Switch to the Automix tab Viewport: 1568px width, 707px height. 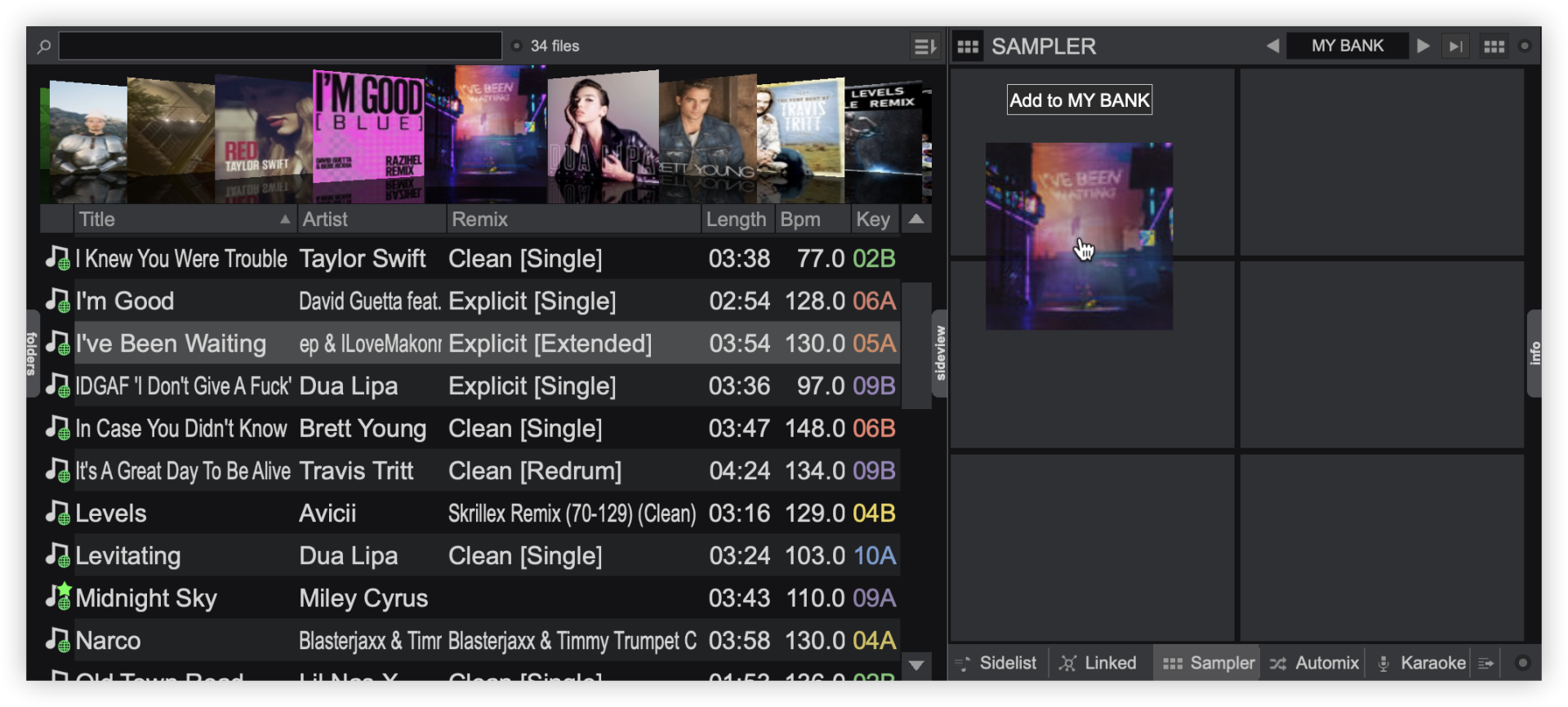(1315, 664)
